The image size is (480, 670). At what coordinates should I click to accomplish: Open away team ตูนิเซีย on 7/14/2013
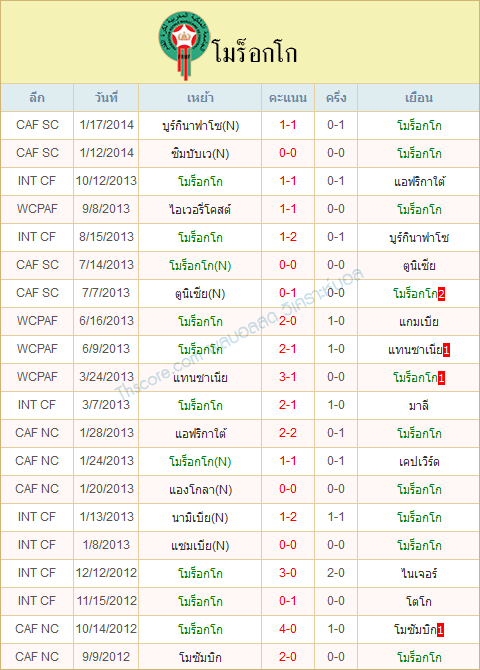tap(419, 266)
